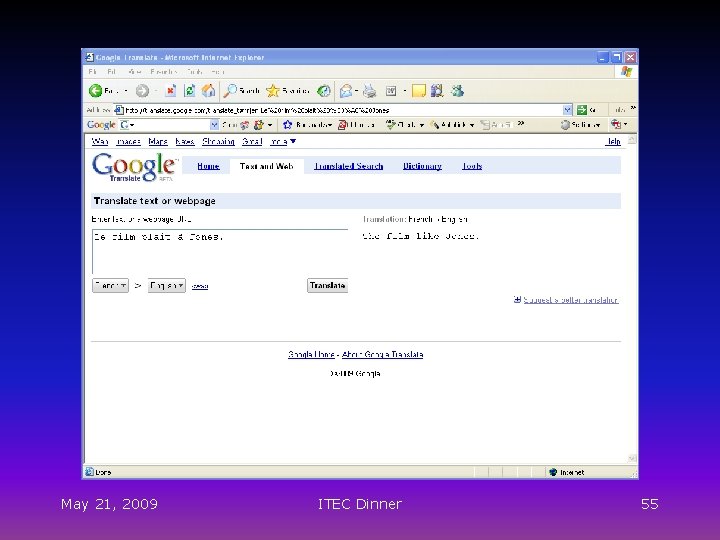
Task: Click the Google toolbar logo
Action: click(x=101, y=124)
